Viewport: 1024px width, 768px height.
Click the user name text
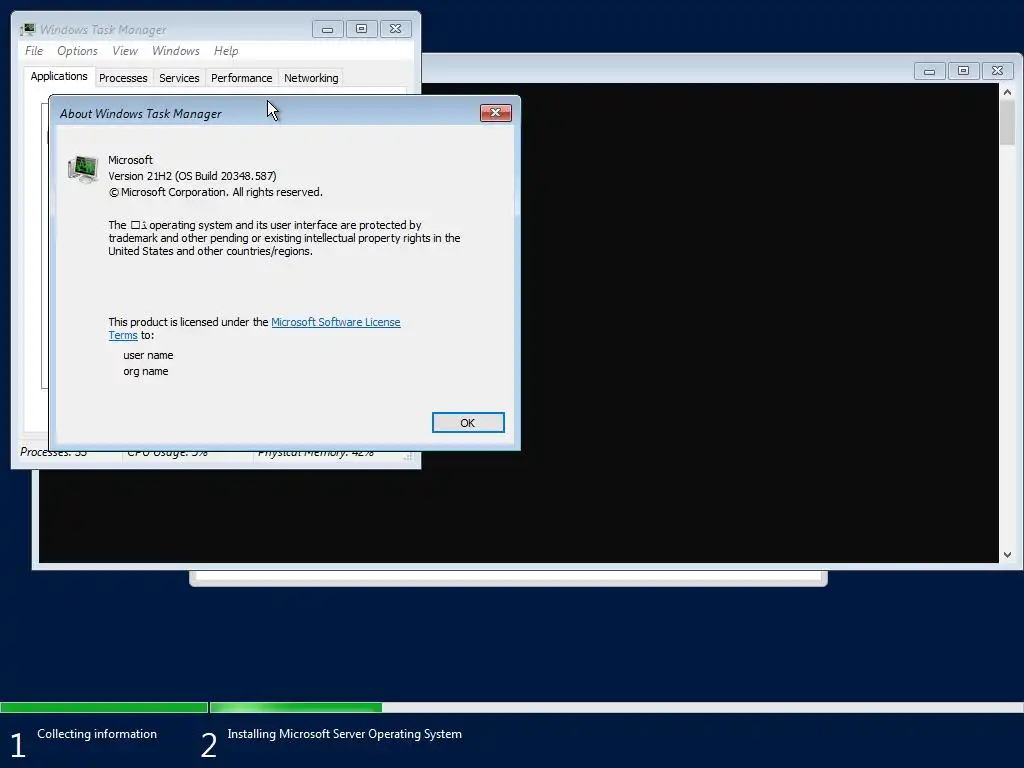(x=148, y=355)
